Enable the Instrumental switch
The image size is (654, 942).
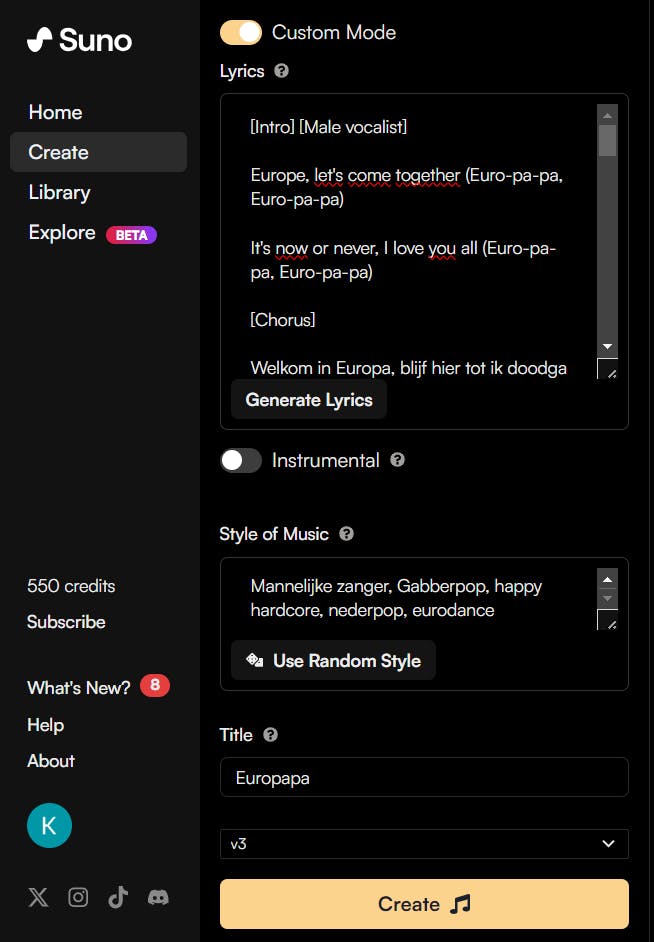(x=241, y=461)
